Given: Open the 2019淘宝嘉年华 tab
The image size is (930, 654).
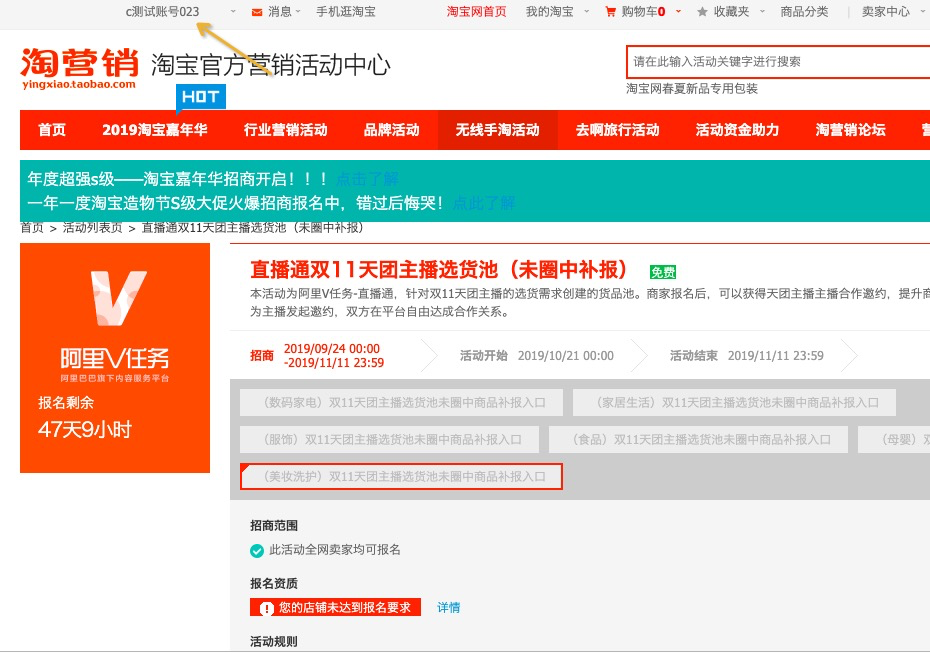Looking at the screenshot, I should tap(155, 130).
